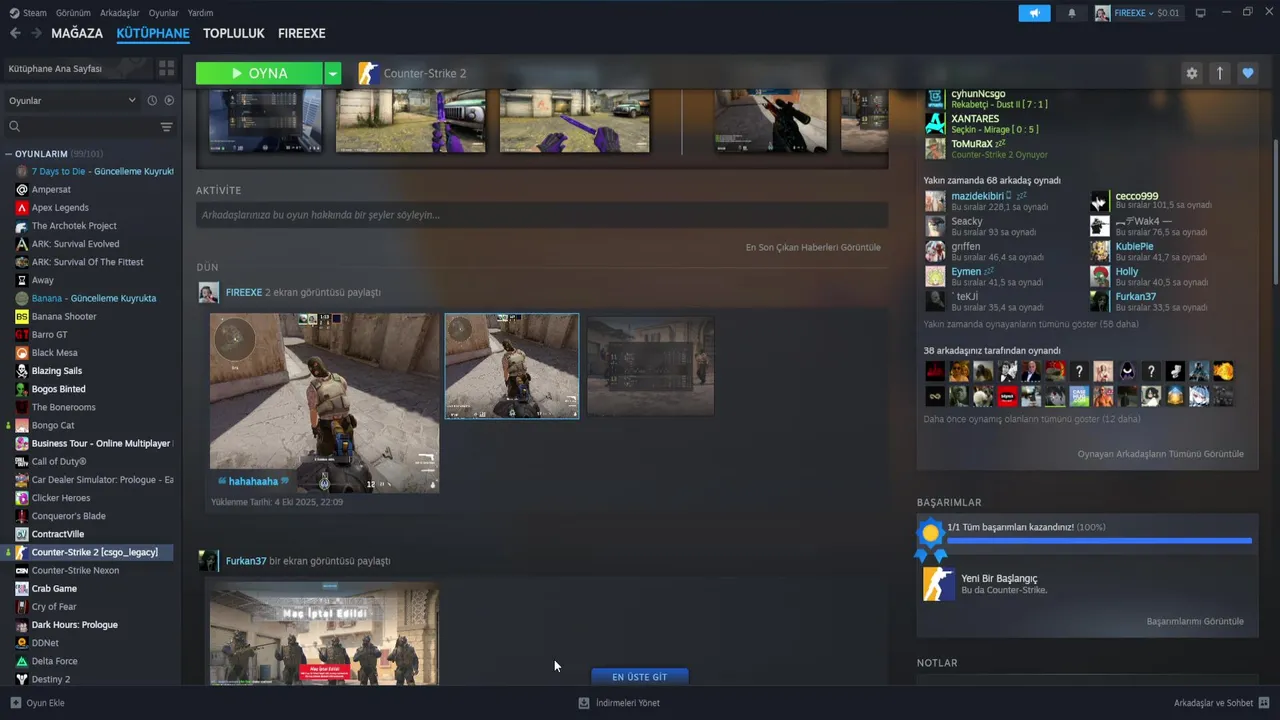This screenshot has width=1280, height=720.
Task: Expand list of recently playing friends
Action: coord(1031,324)
